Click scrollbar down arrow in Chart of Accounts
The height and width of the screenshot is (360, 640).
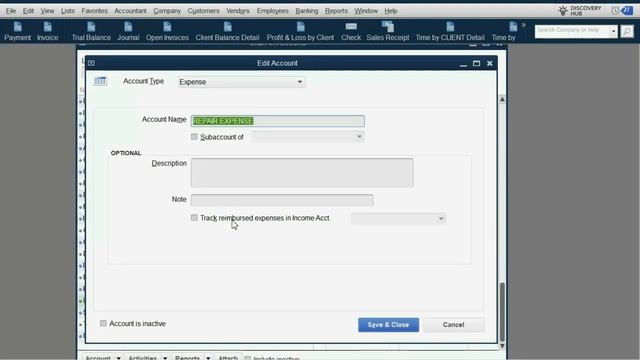(502, 346)
